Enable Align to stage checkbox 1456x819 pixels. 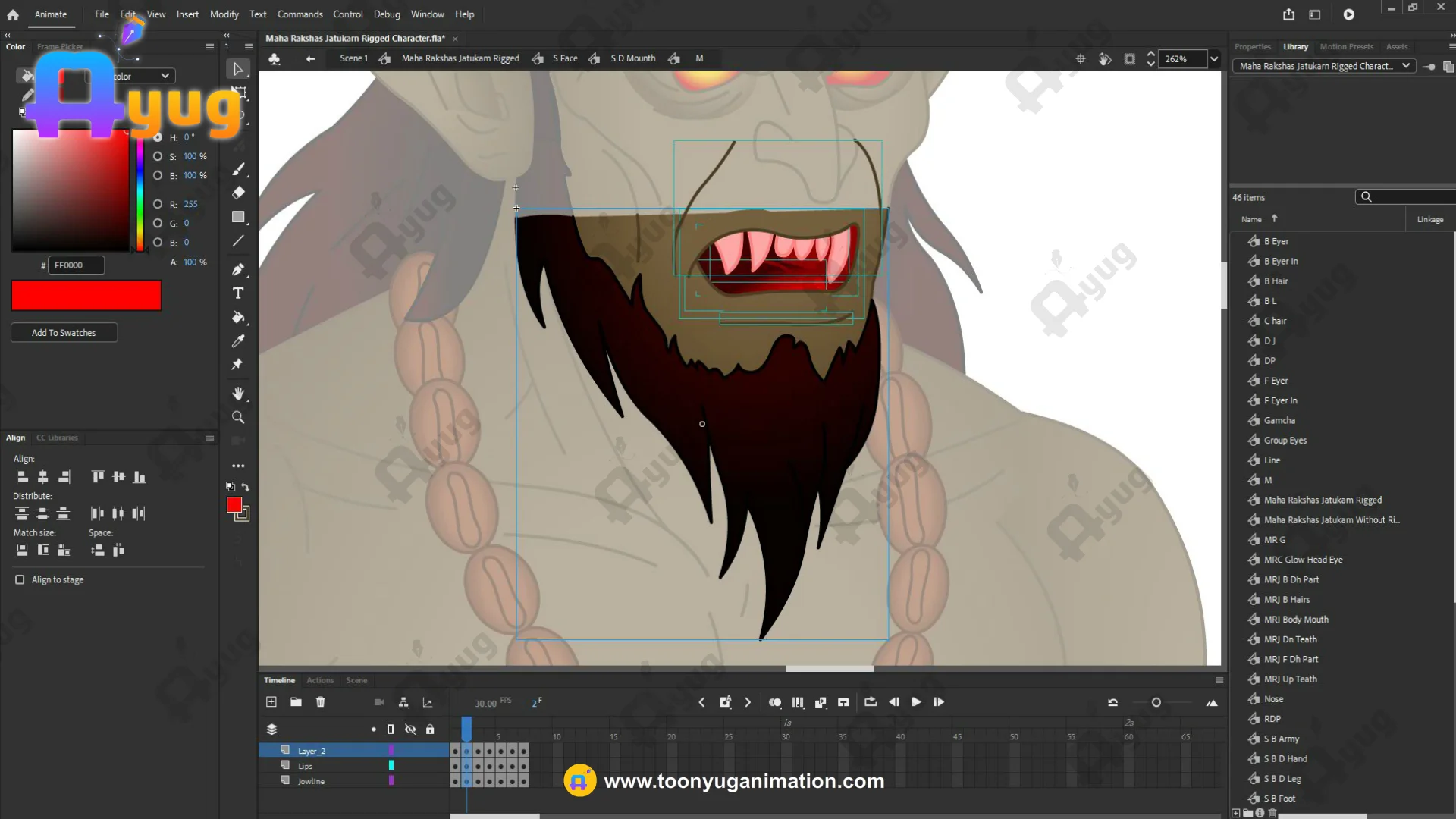(20, 579)
